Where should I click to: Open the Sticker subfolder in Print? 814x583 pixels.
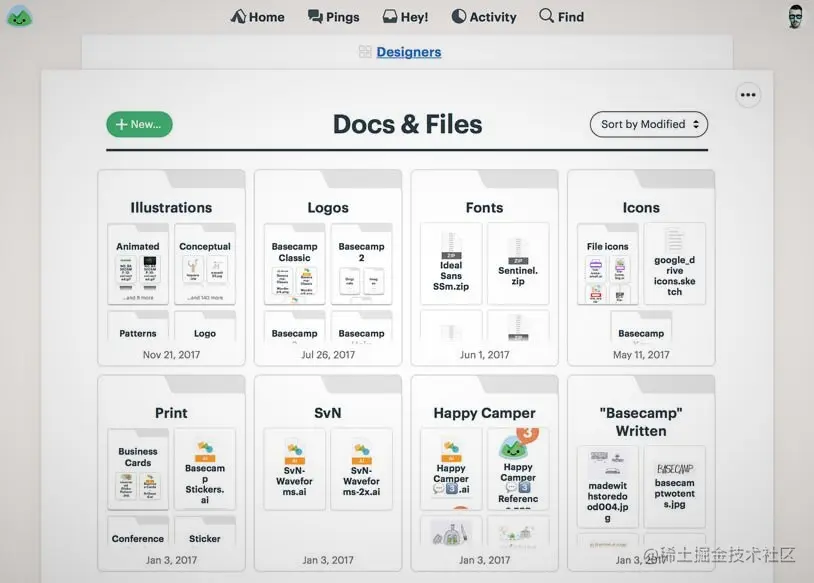click(205, 532)
